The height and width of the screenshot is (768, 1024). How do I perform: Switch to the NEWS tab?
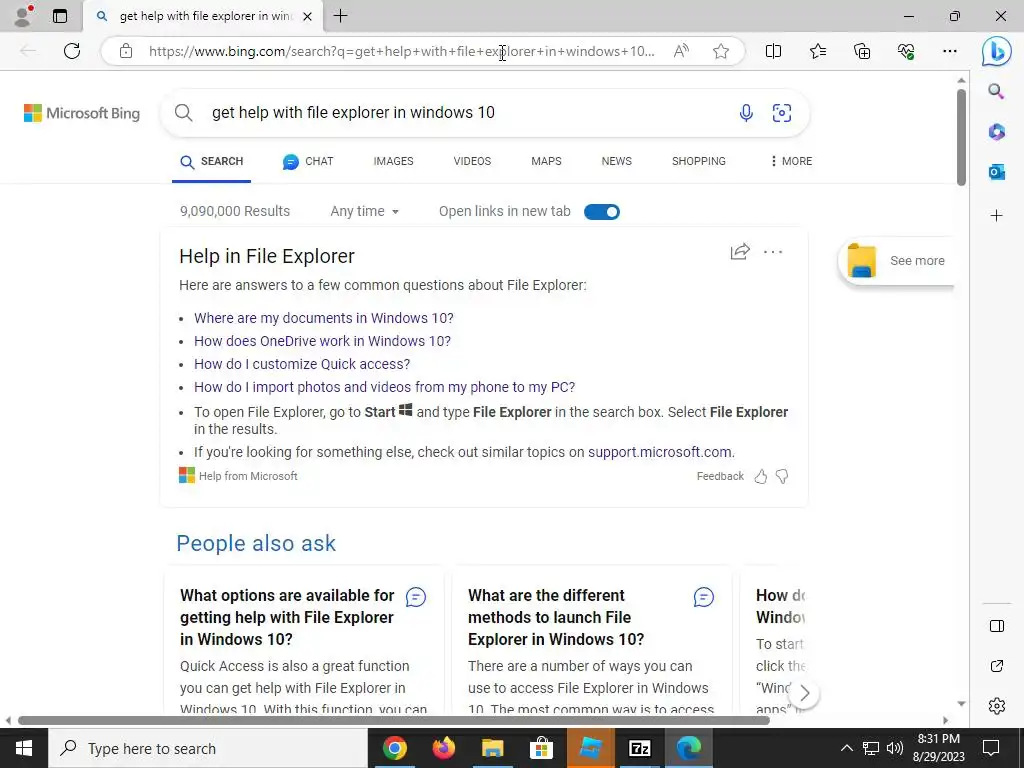pyautogui.click(x=616, y=161)
